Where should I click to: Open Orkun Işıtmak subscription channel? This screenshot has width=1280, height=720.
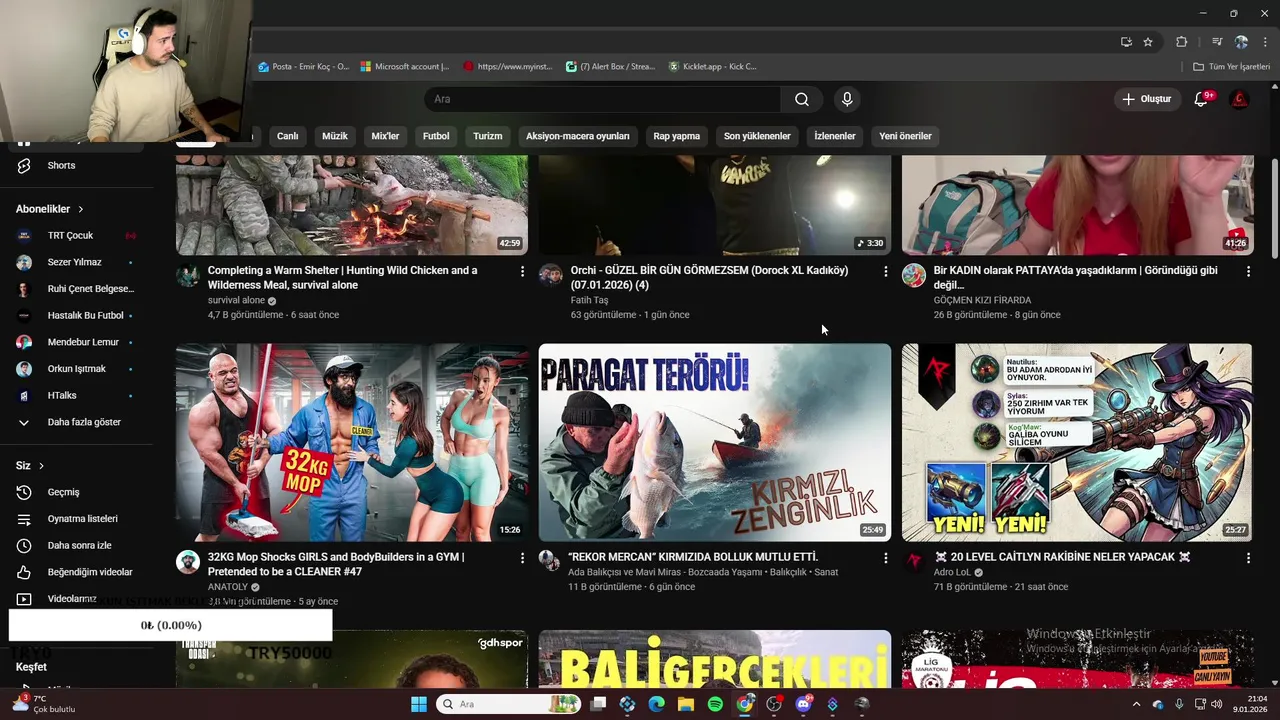click(77, 369)
